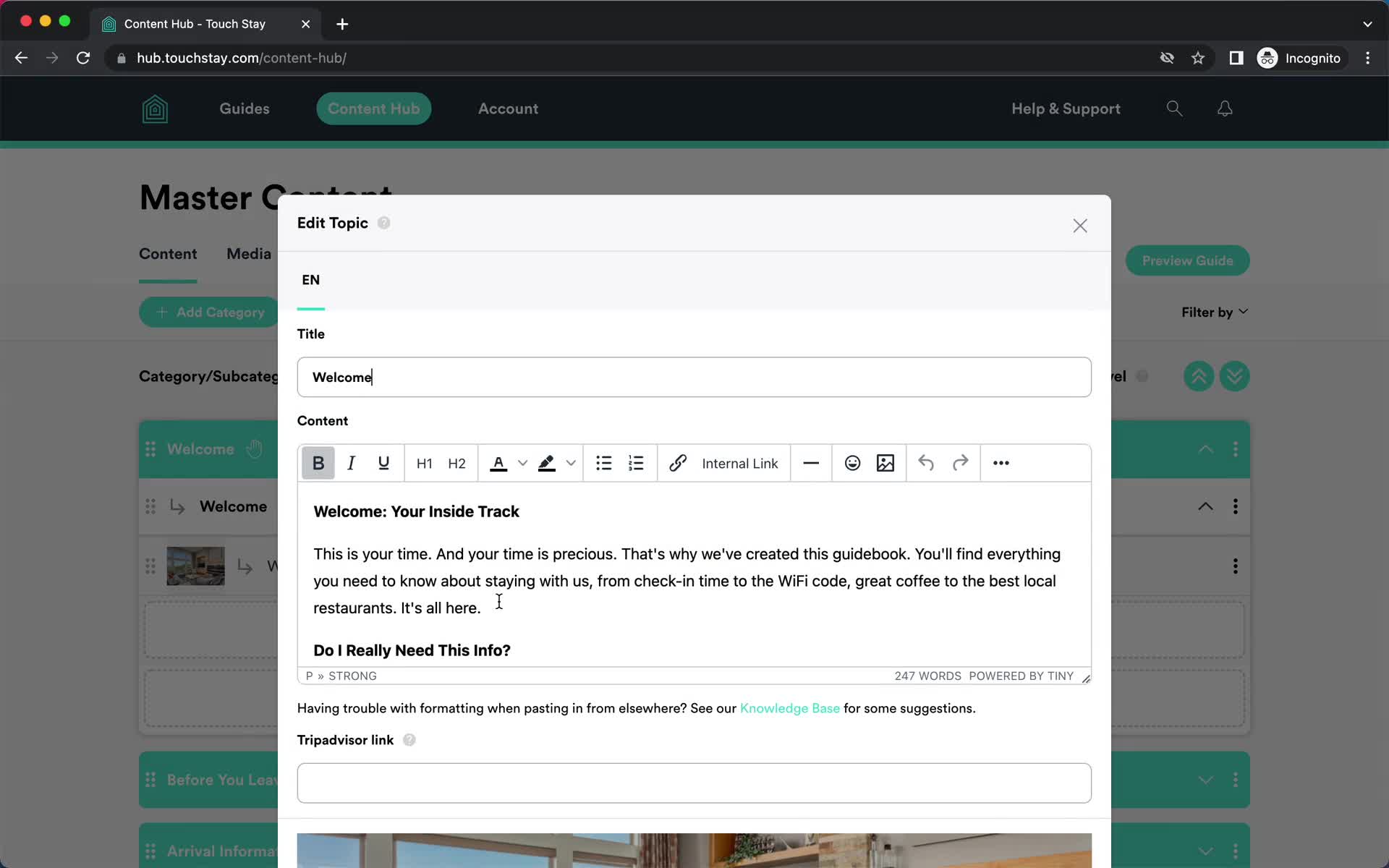Toggle bold formatting on selected text
Screen dimensions: 1389x868
[318, 462]
